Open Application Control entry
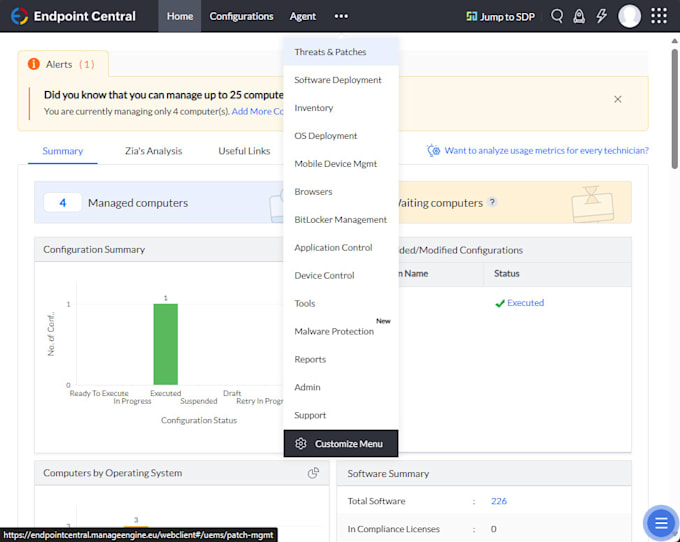 (341, 248)
